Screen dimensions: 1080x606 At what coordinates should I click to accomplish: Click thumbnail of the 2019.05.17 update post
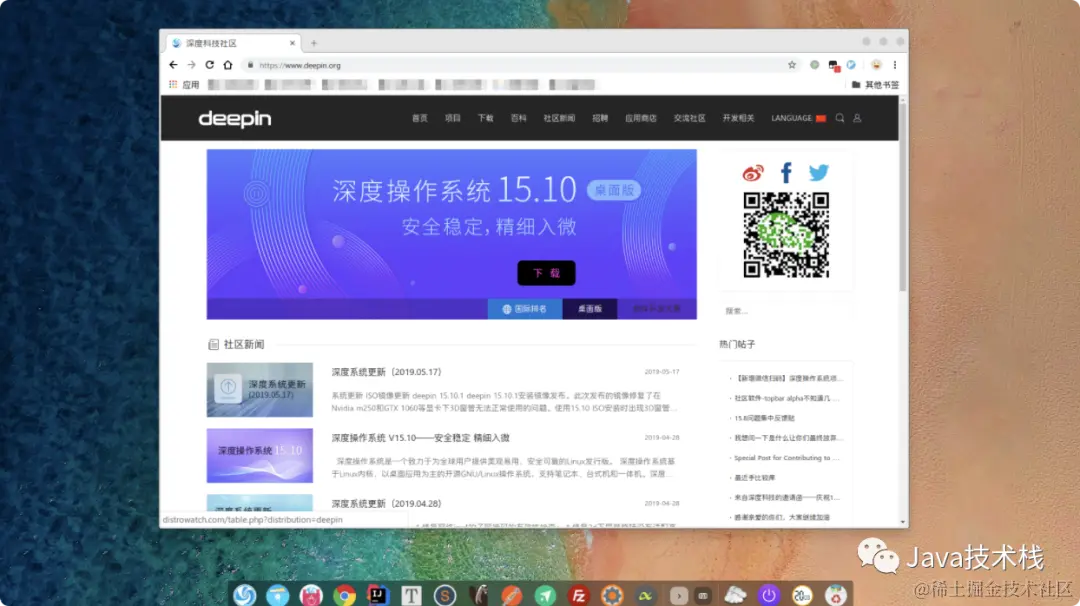260,390
